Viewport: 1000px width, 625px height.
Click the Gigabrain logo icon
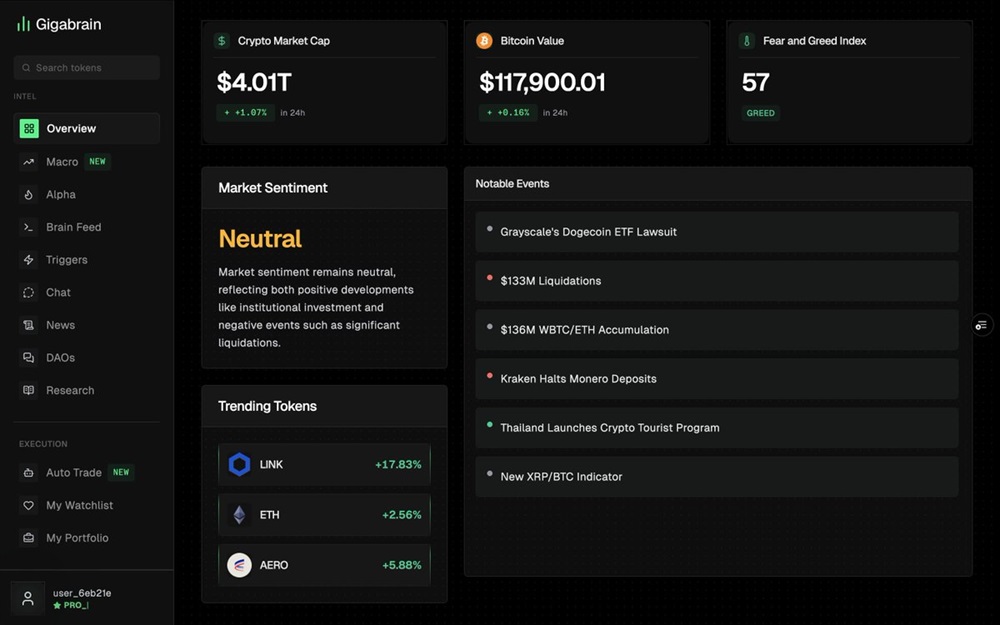point(24,24)
